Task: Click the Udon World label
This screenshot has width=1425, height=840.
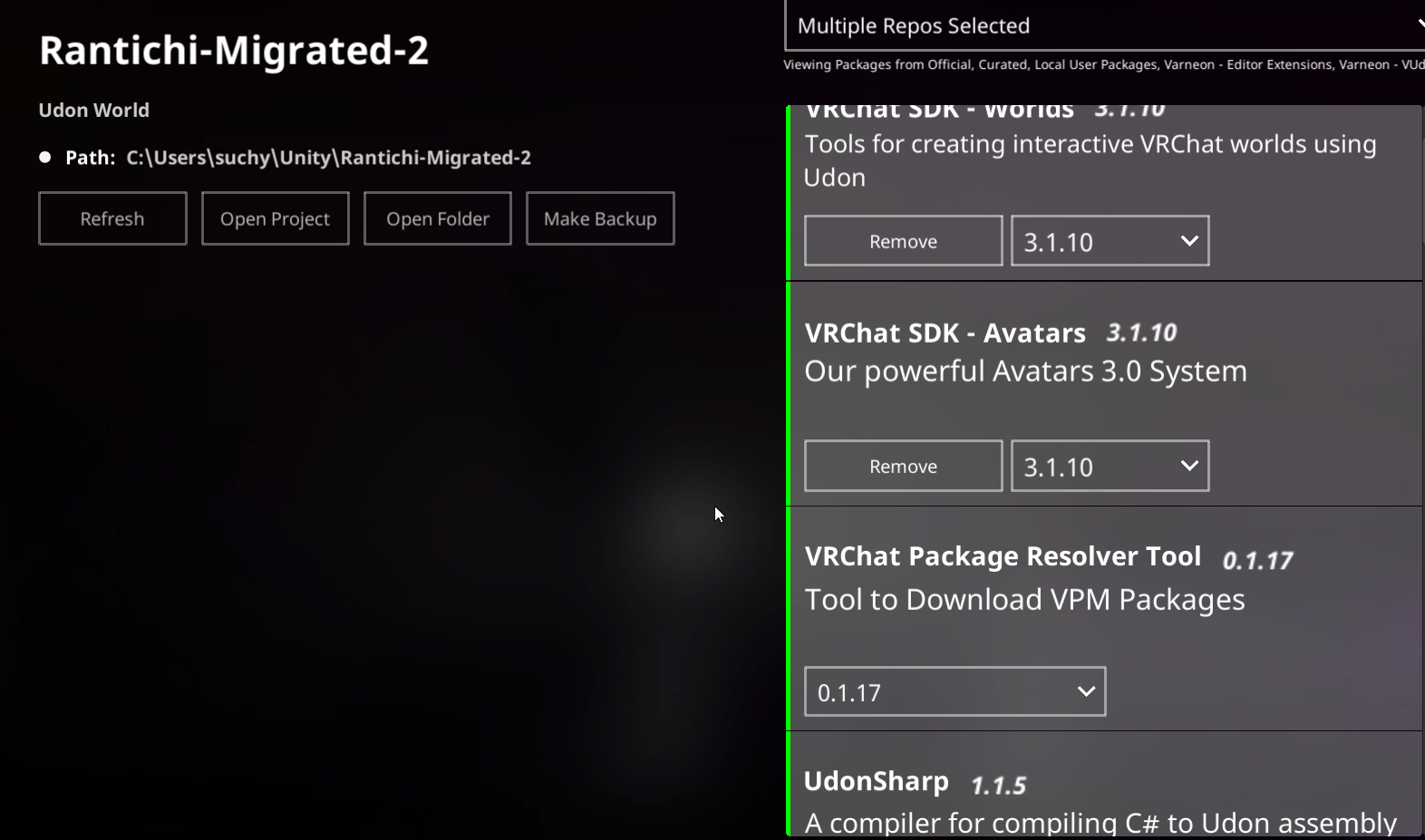Action: 93,110
